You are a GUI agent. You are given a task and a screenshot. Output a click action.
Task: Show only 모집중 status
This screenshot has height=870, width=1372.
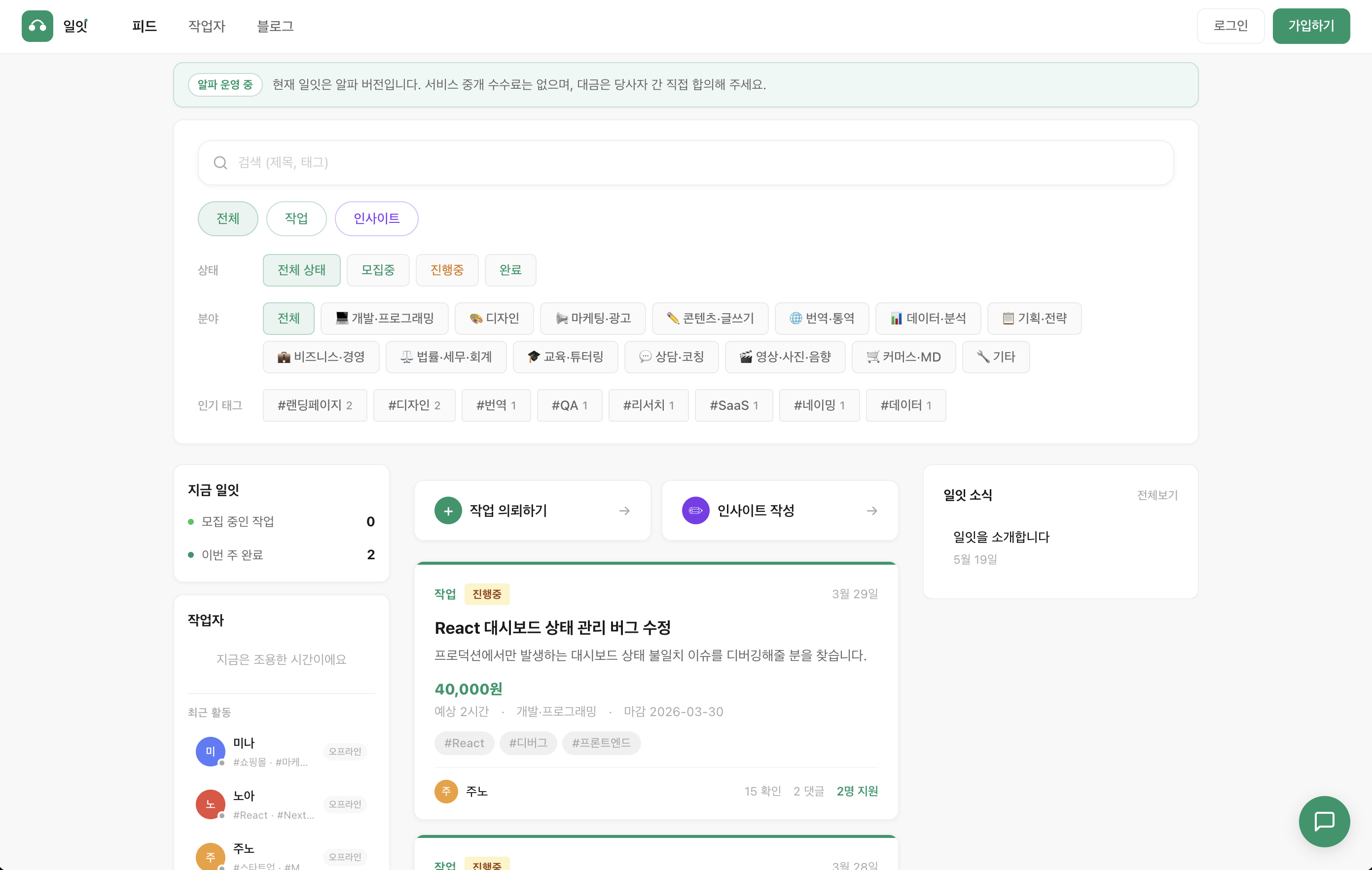click(378, 270)
